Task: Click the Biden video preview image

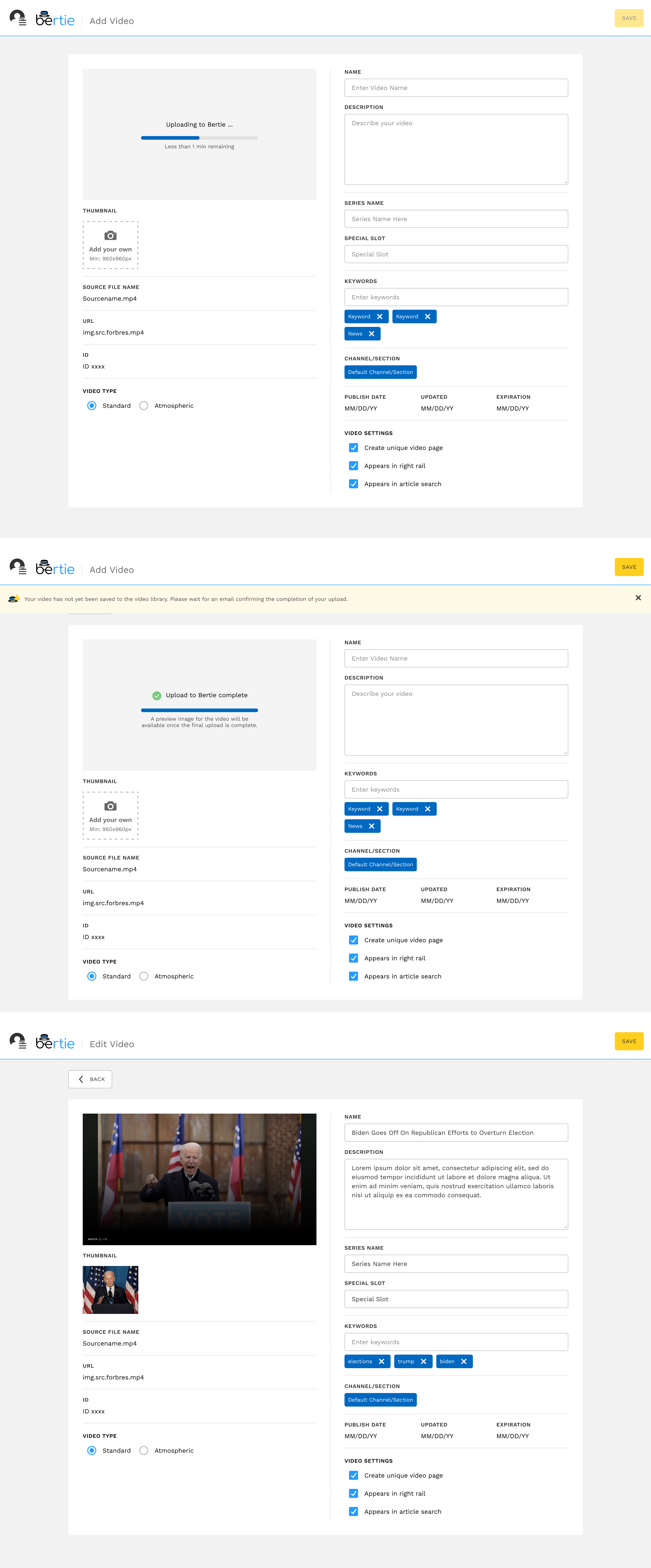Action: (x=200, y=1179)
